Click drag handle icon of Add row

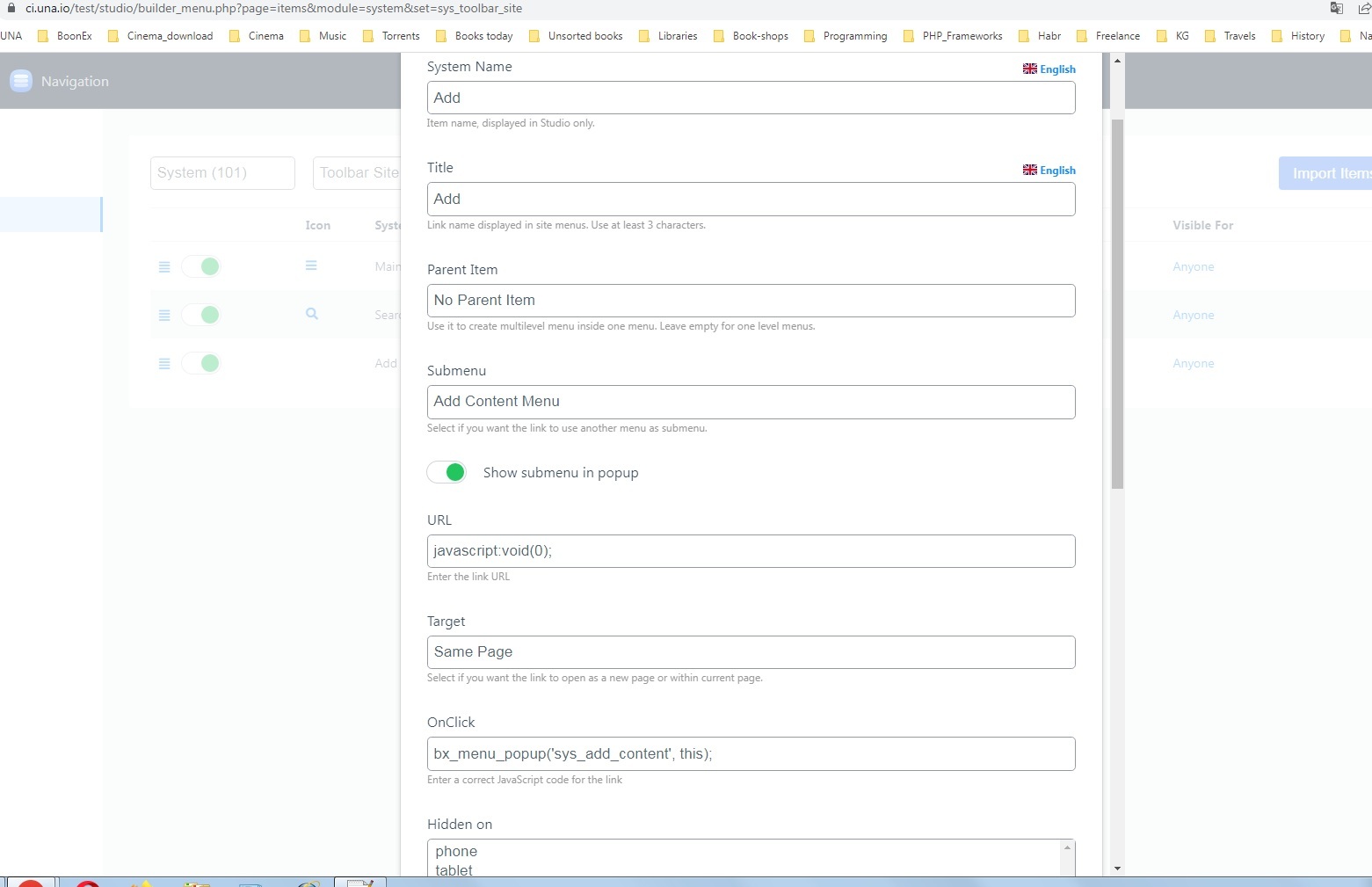tap(164, 364)
